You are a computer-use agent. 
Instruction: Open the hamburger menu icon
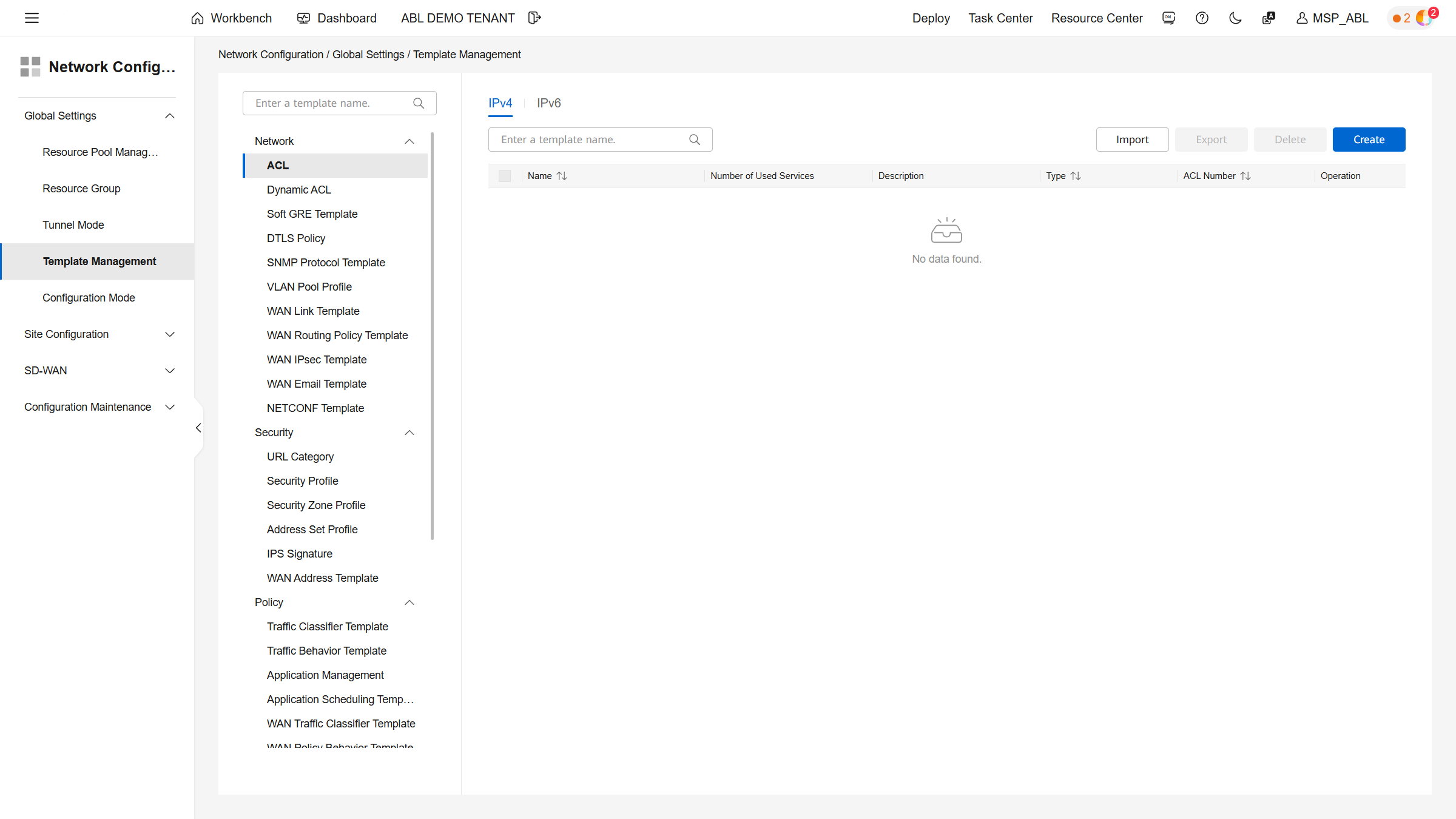pyautogui.click(x=32, y=18)
